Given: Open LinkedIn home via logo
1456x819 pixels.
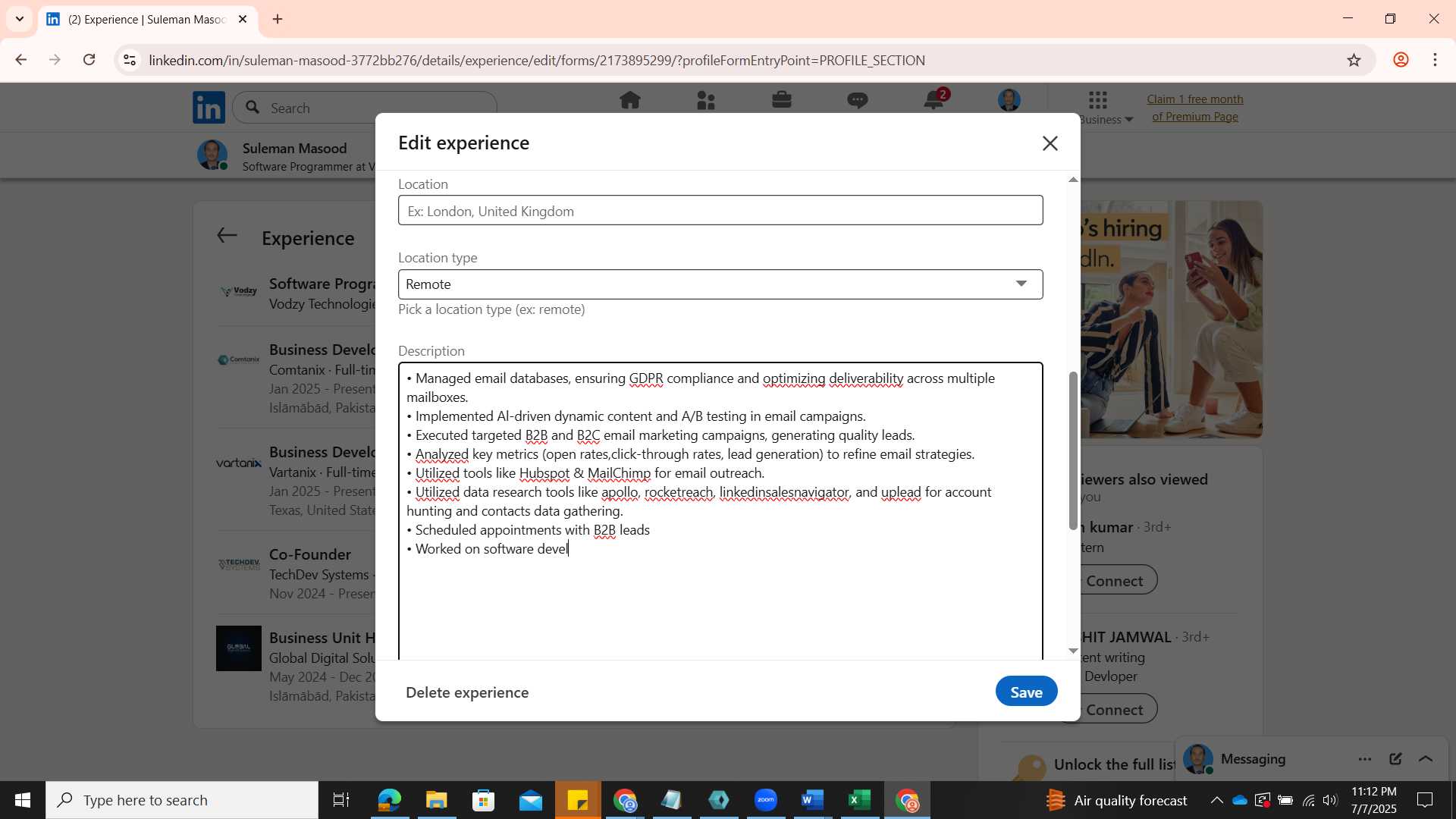Looking at the screenshot, I should click(209, 108).
